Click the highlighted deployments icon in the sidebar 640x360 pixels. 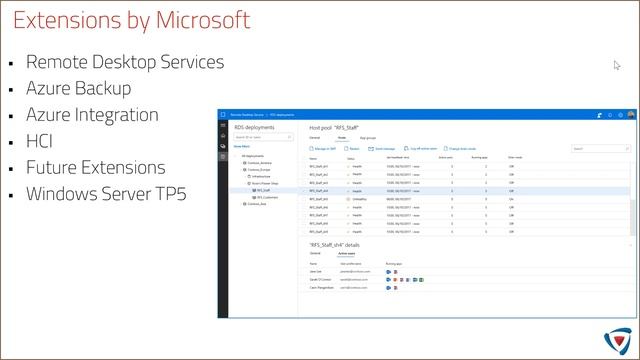tap(223, 157)
